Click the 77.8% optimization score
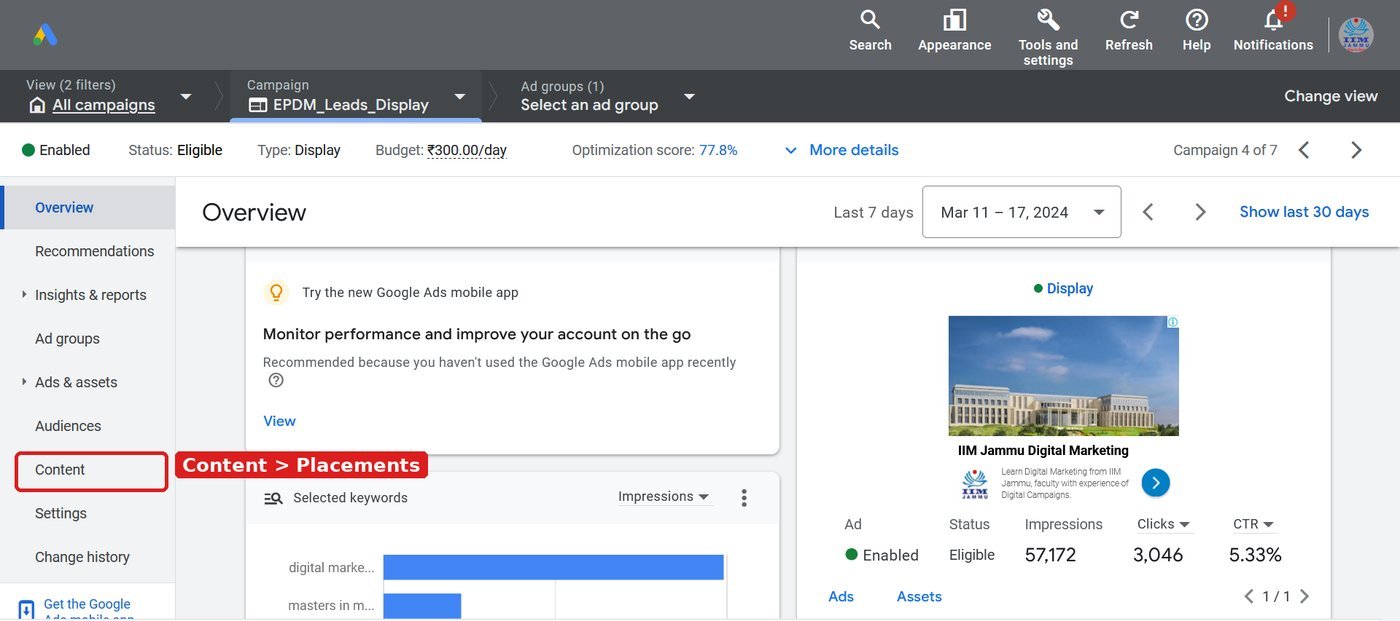This screenshot has width=1400, height=621. pos(718,150)
